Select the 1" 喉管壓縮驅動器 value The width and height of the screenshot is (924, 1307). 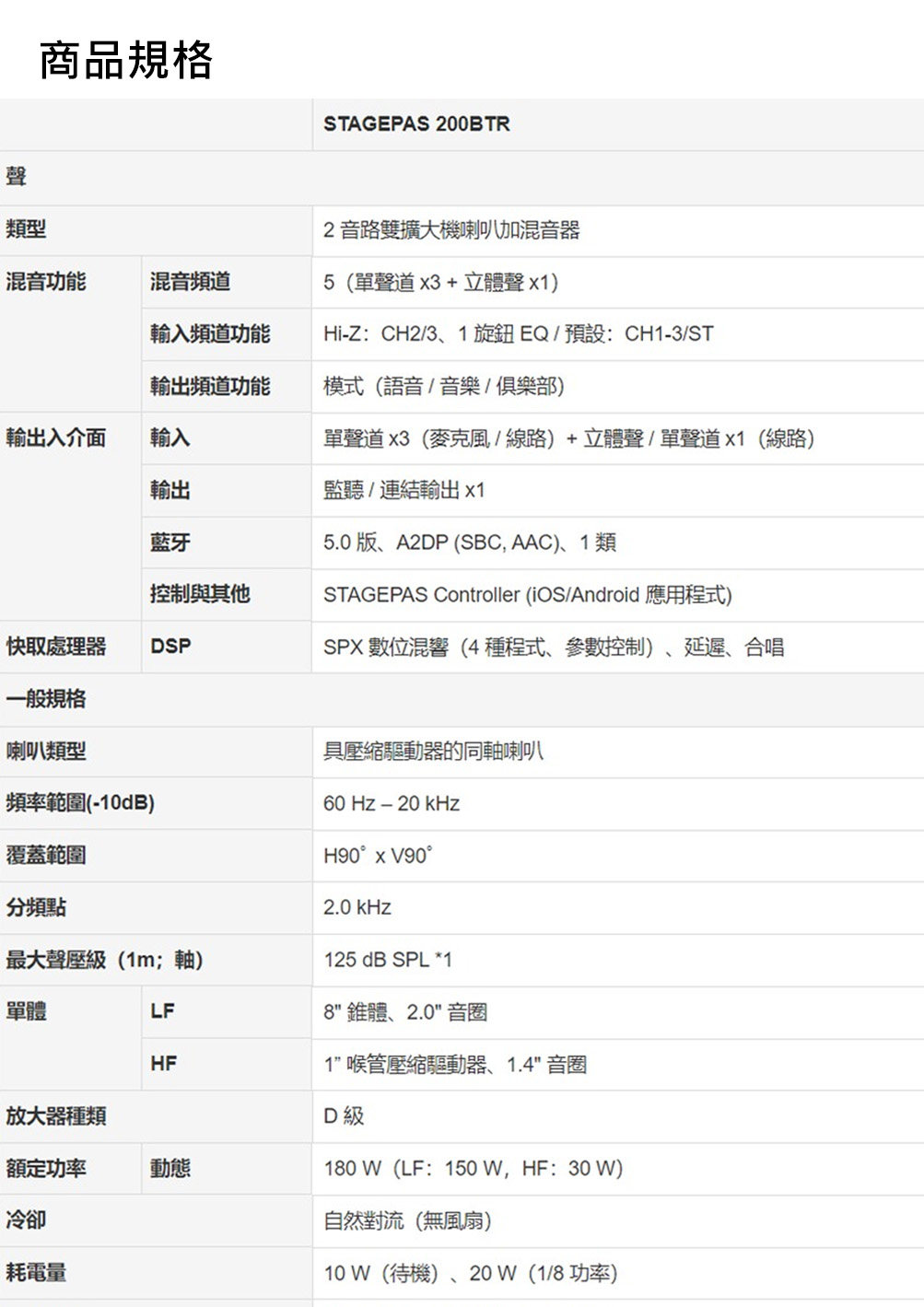click(455, 1065)
